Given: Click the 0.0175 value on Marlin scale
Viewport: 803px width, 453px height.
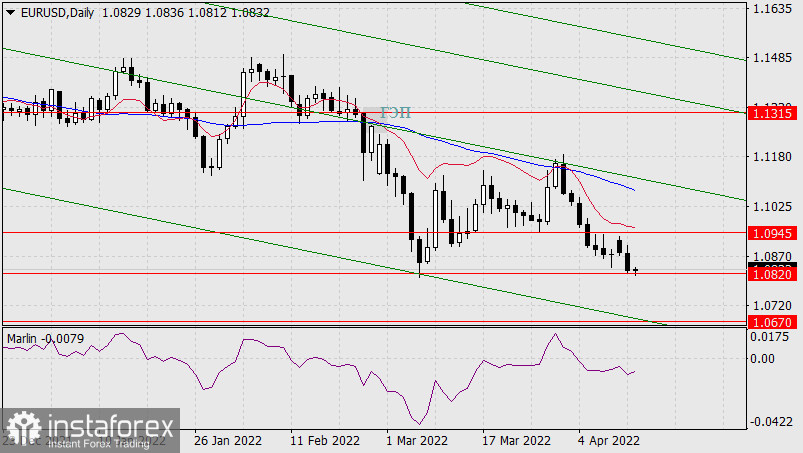Looking at the screenshot, I should 771,337.
